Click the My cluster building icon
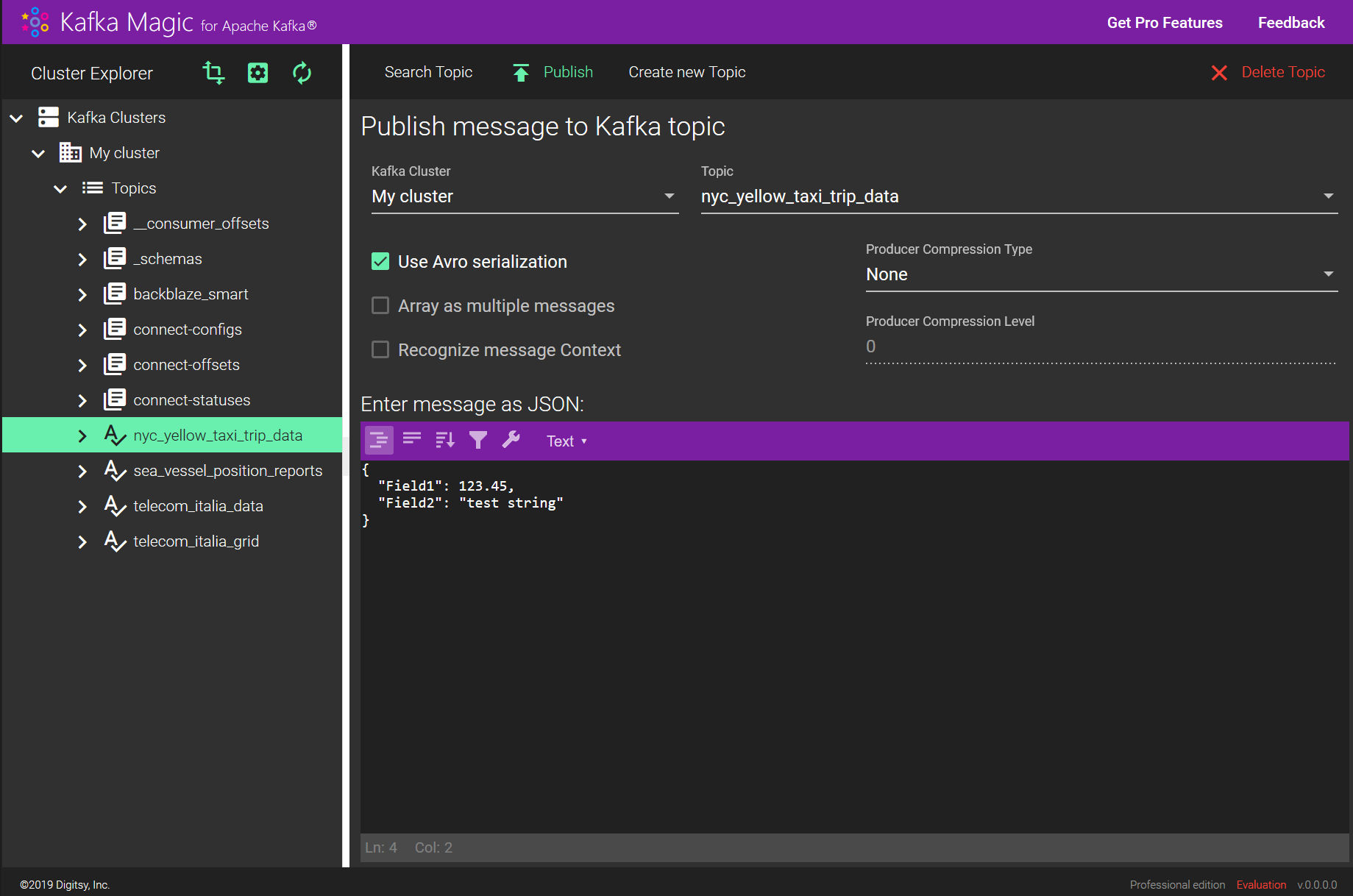This screenshot has height=896, width=1353. (x=71, y=152)
